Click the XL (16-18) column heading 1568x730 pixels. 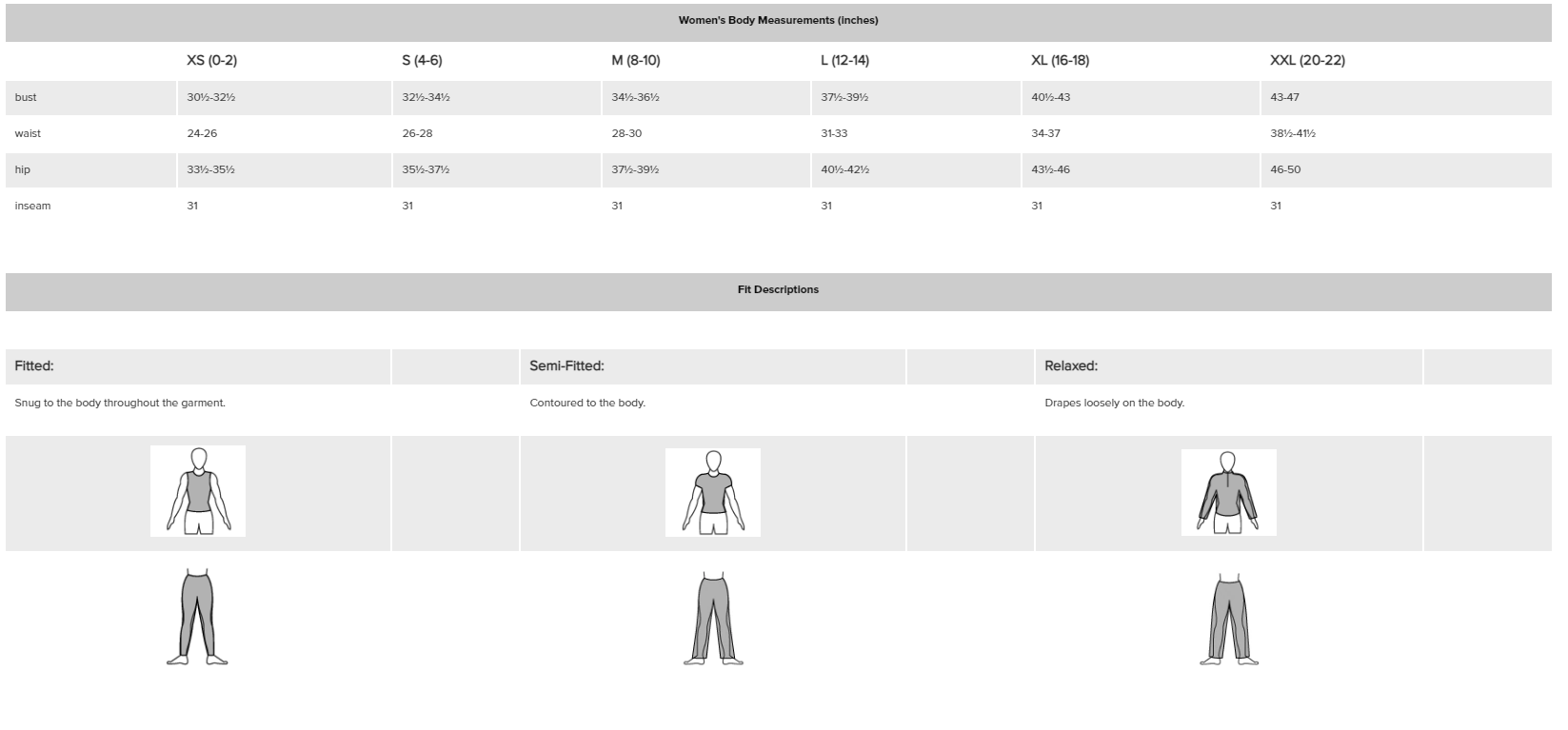click(x=1060, y=60)
